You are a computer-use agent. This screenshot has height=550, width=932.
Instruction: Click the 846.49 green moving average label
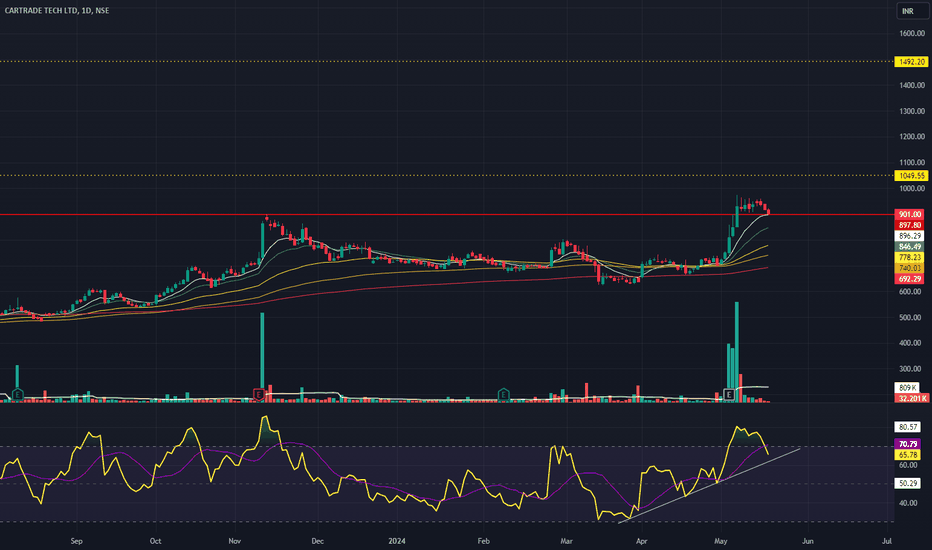[909, 246]
